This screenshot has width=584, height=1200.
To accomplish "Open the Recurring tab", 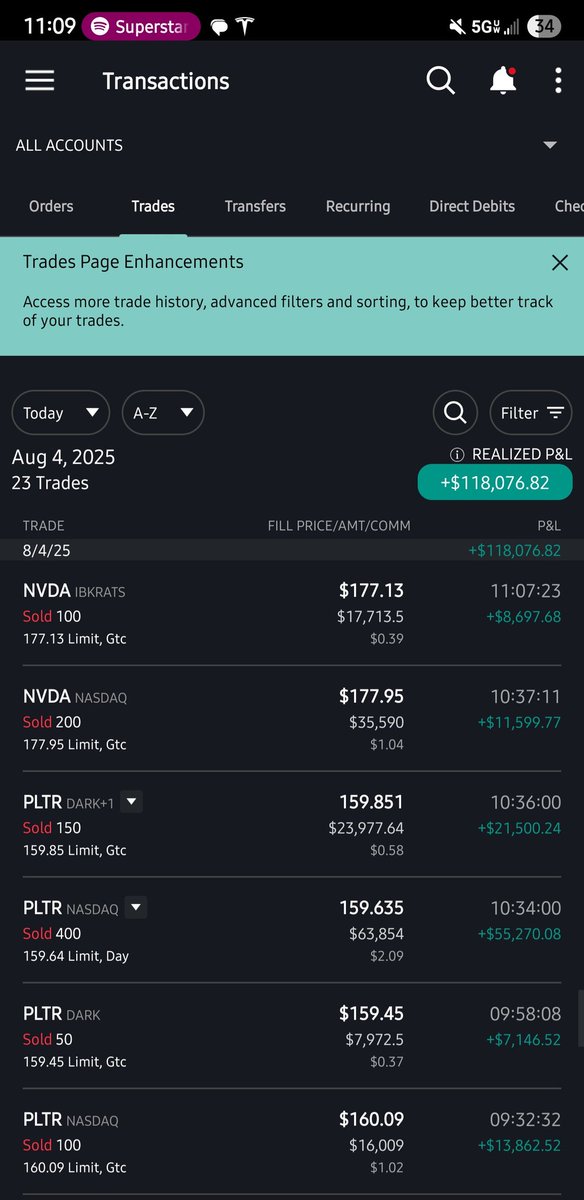I will 358,206.
